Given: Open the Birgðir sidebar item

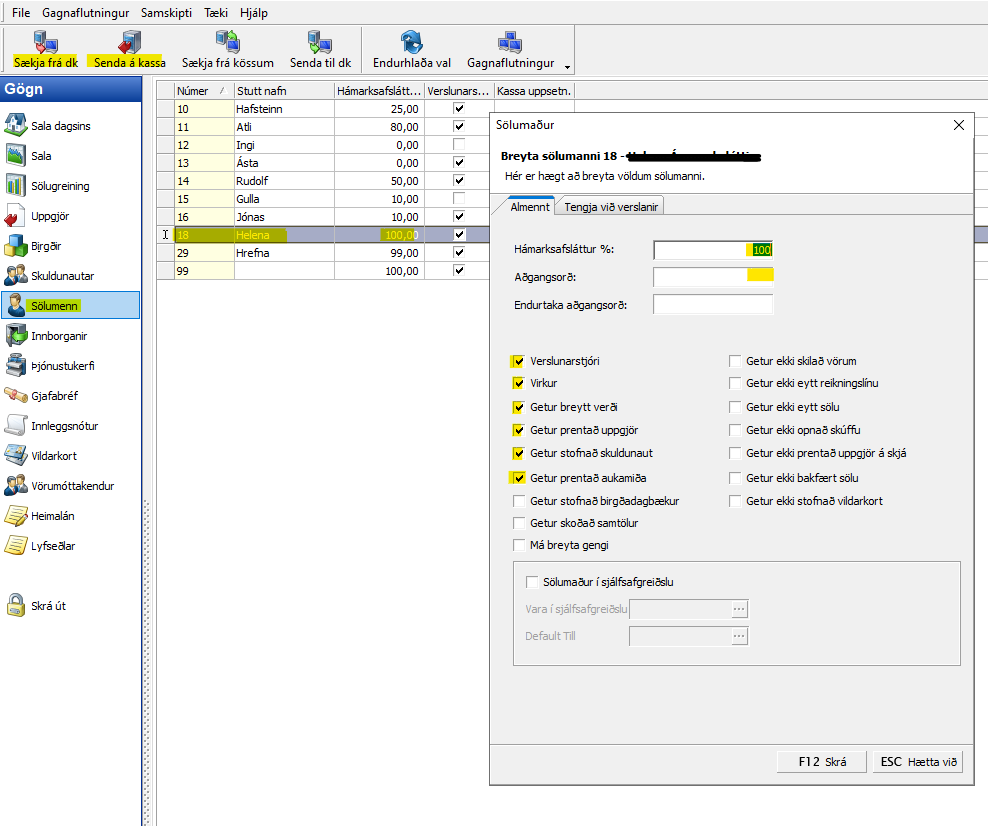Looking at the screenshot, I should tap(16, 246).
